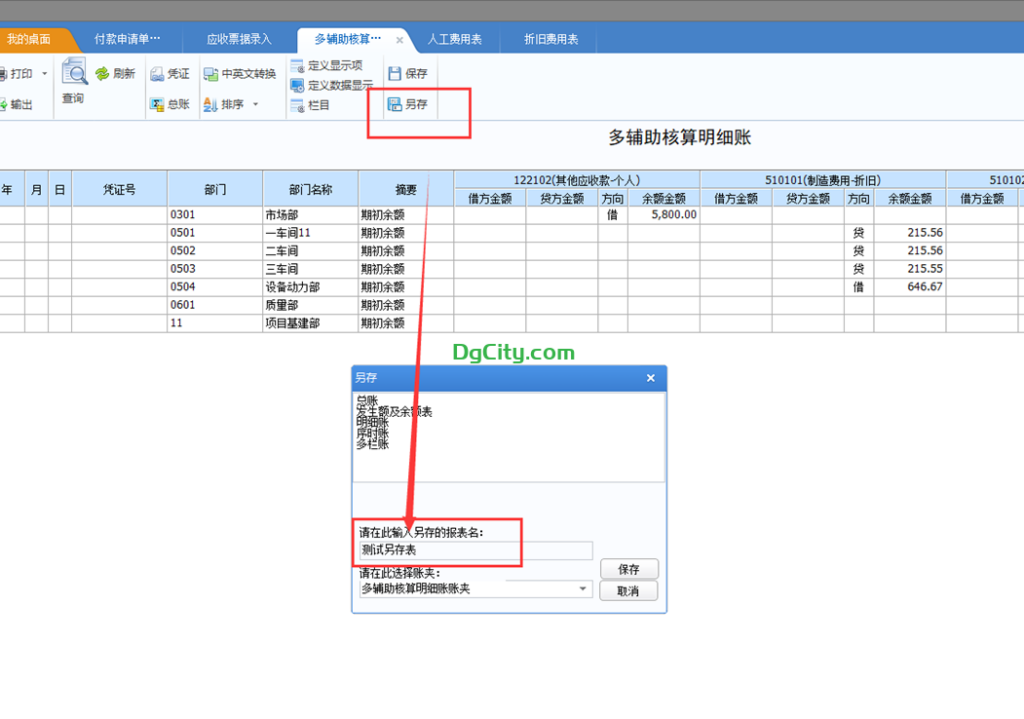The height and width of the screenshot is (719, 1024).
Task: Expand the 打印 print dropdown arrow
Action: (x=44, y=74)
